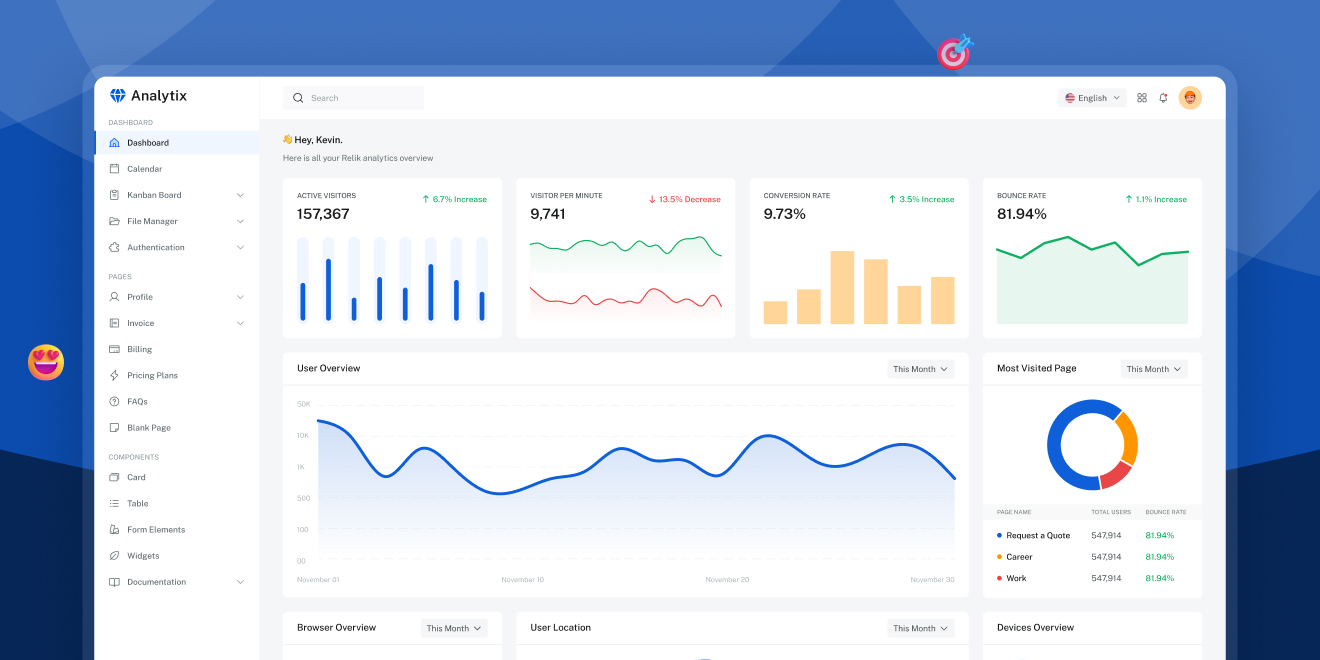Expand the File Manager chevron
This screenshot has width=1320, height=660.
[240, 221]
